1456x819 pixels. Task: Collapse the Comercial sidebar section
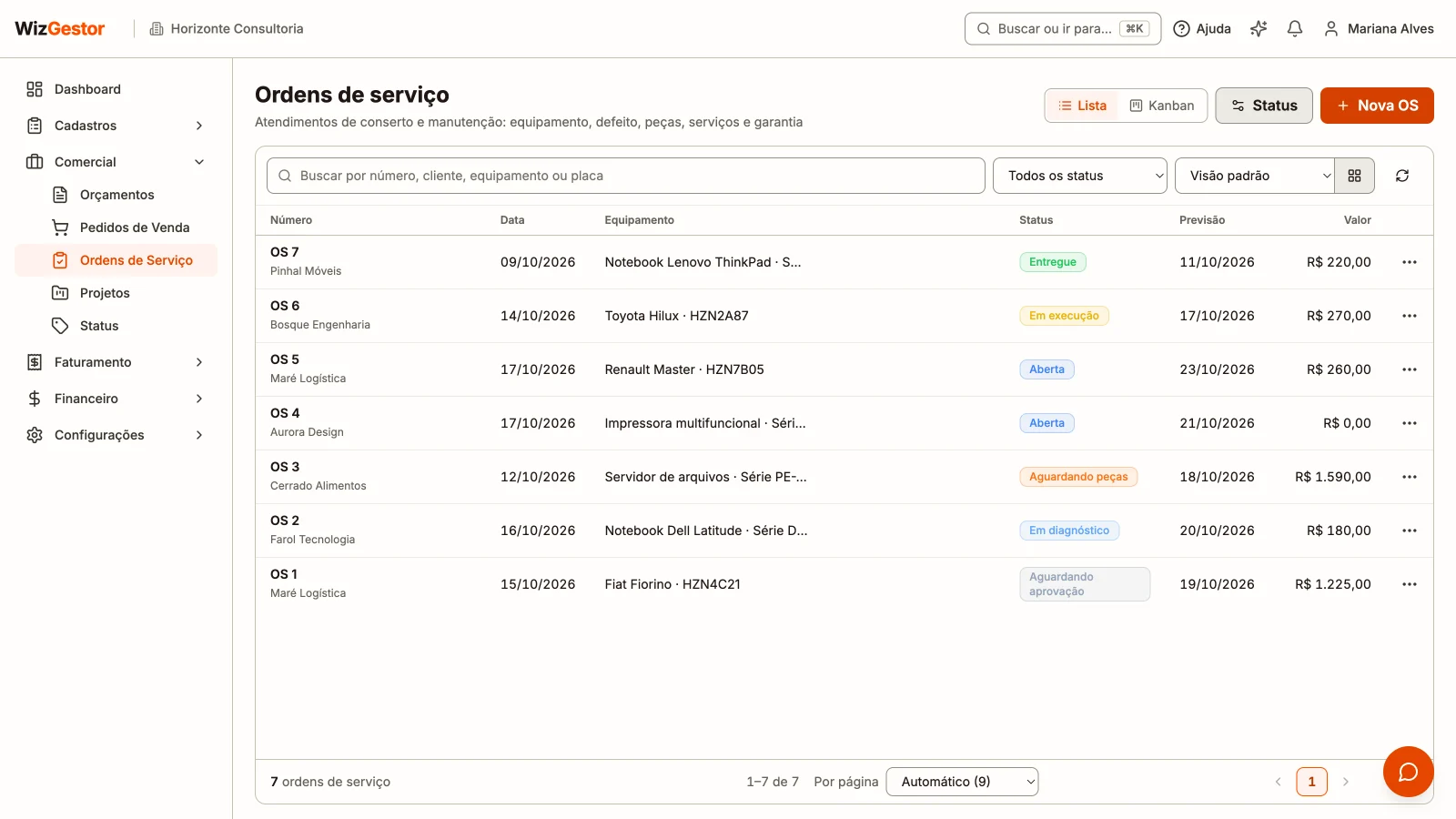pyautogui.click(x=116, y=162)
